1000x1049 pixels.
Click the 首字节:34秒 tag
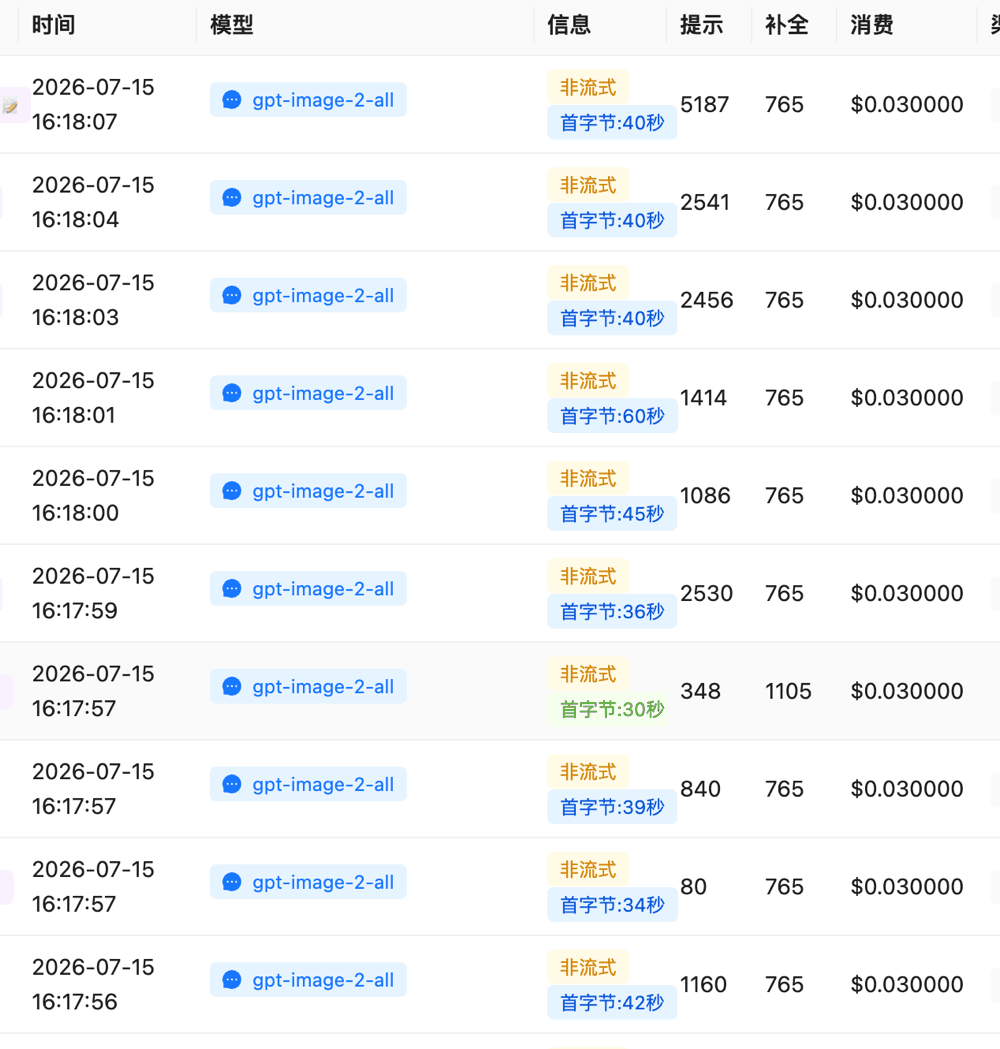tap(612, 904)
